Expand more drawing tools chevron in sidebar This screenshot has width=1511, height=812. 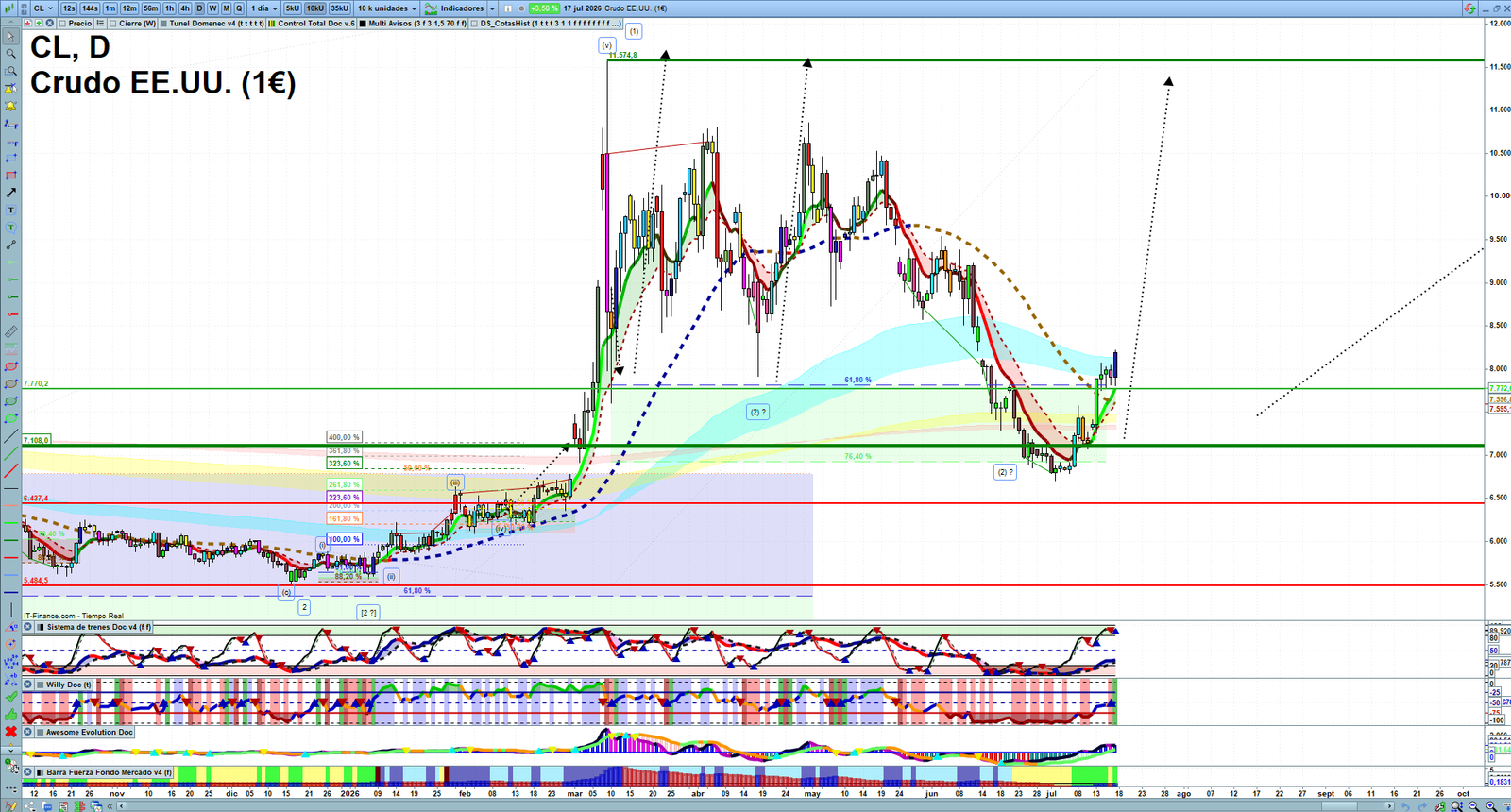(10, 750)
